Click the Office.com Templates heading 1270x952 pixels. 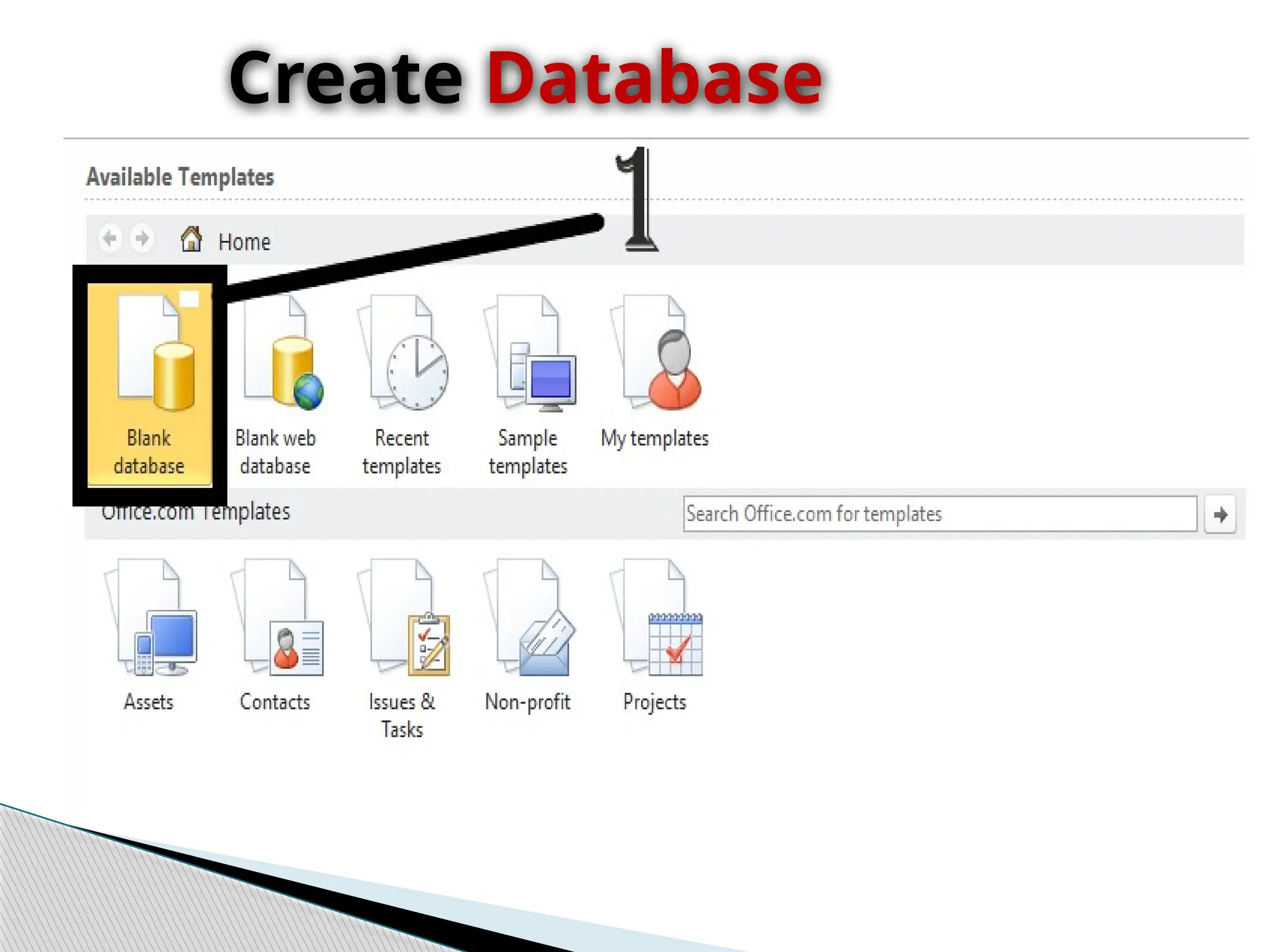pos(195,512)
